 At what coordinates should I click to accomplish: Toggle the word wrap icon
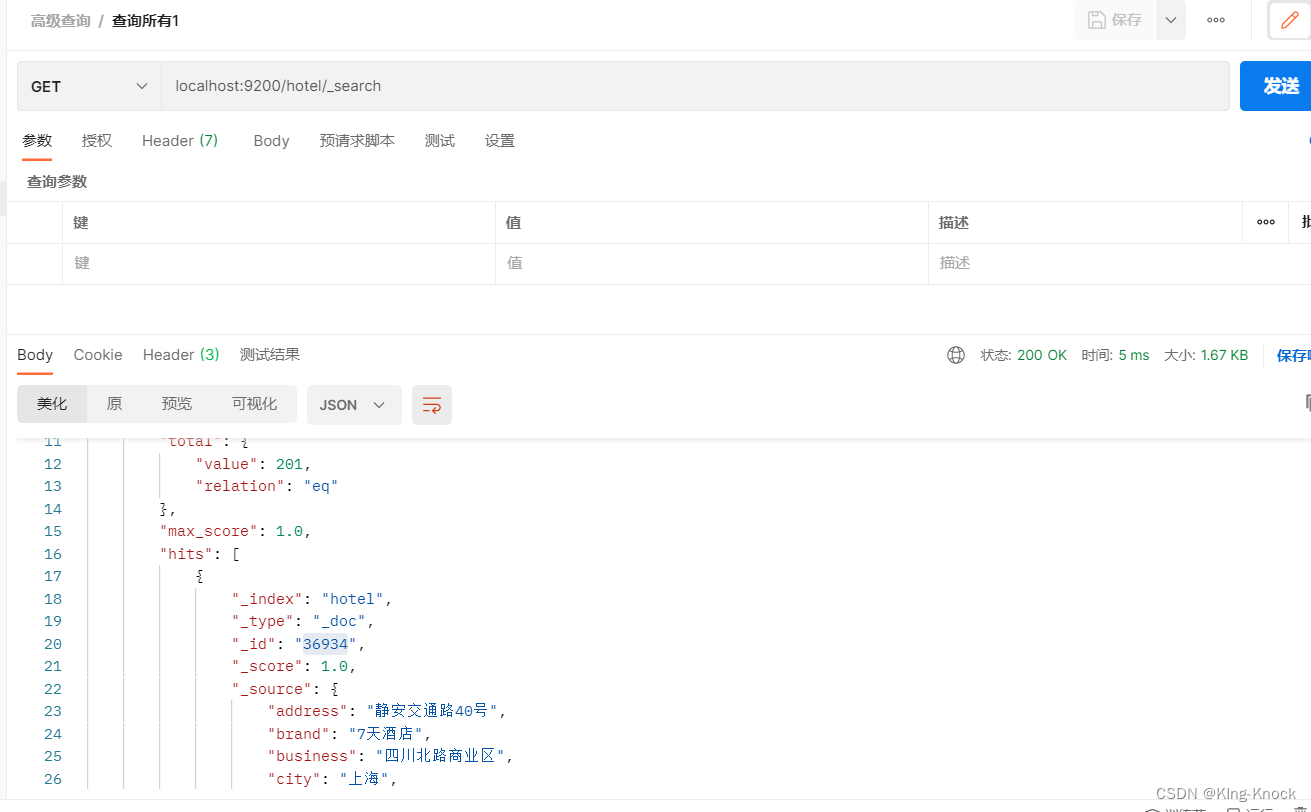click(432, 405)
